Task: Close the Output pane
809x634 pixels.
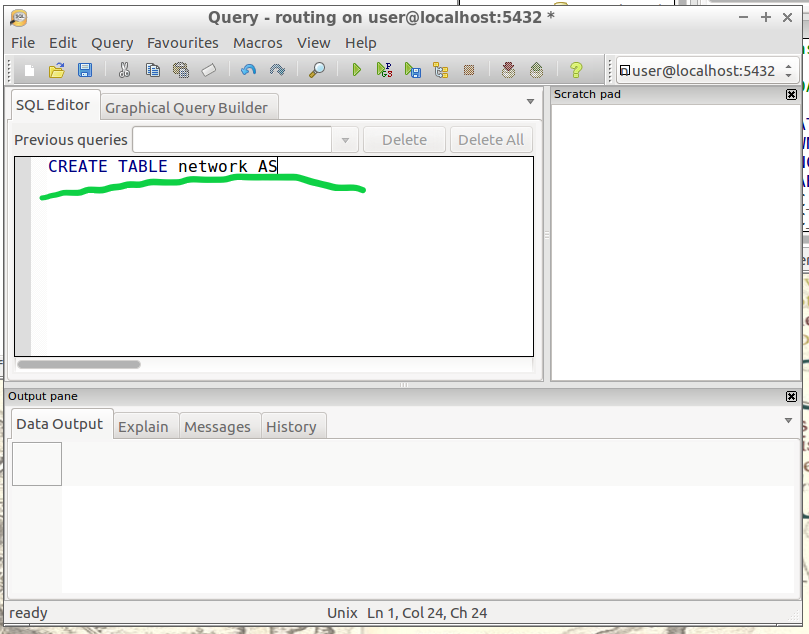Action: pyautogui.click(x=792, y=396)
